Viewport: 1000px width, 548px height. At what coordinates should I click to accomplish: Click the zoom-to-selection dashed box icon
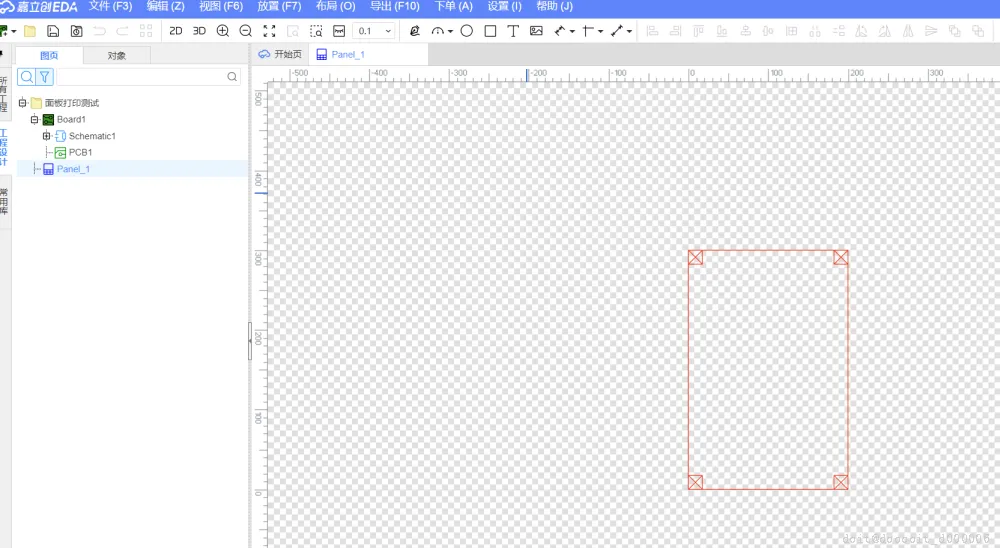[316, 31]
